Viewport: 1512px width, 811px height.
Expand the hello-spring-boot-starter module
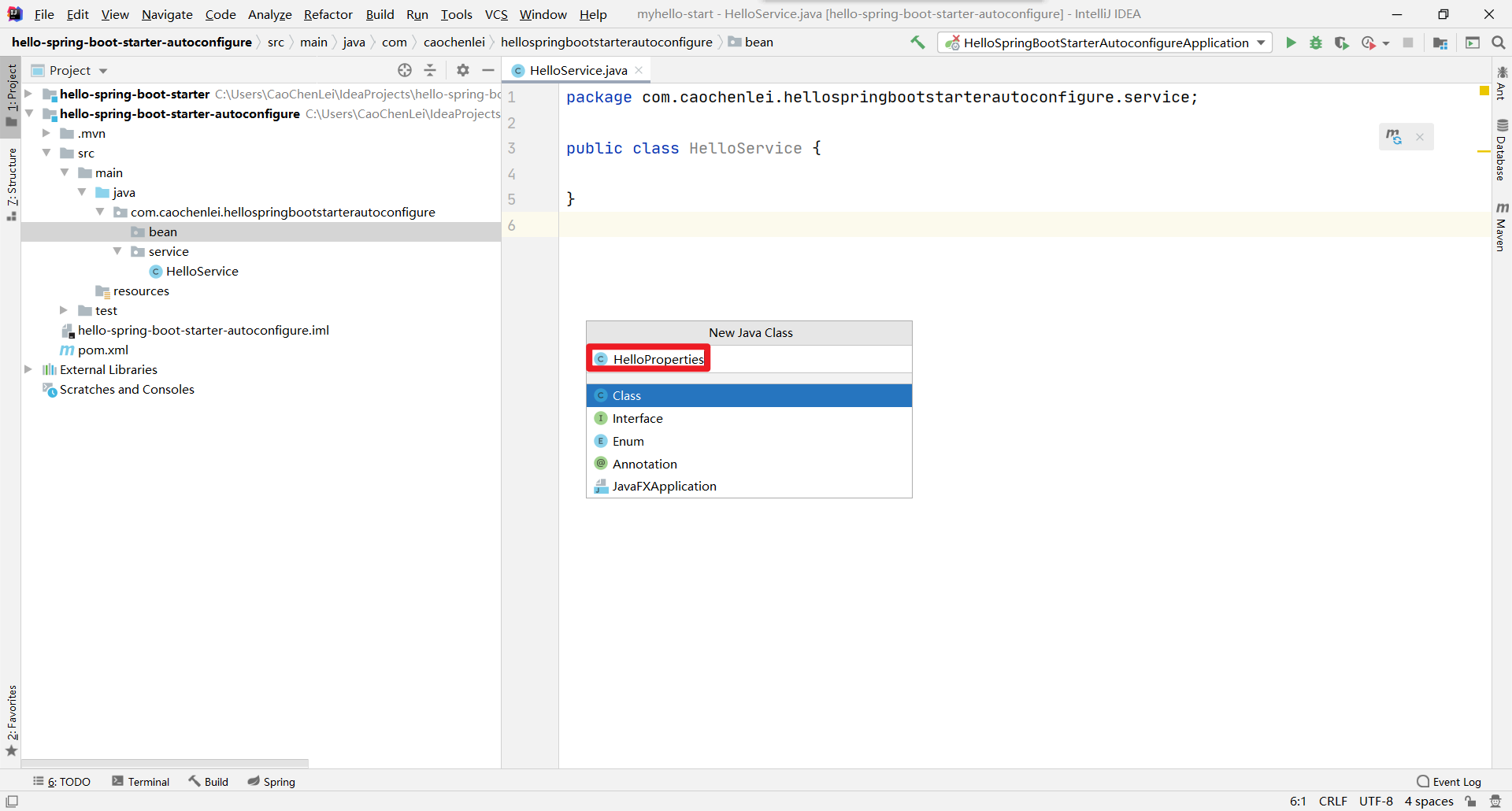pos(29,94)
